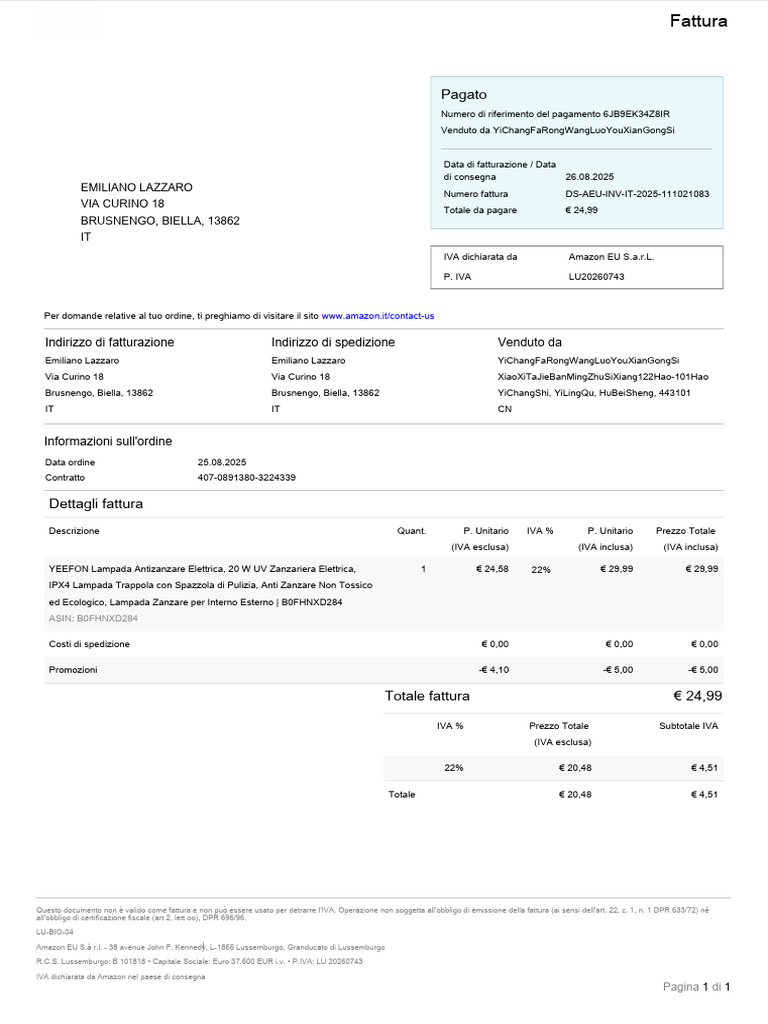The width and height of the screenshot is (768, 1024).
Task: Select address line VIA CURINO 18
Action: click(122, 203)
